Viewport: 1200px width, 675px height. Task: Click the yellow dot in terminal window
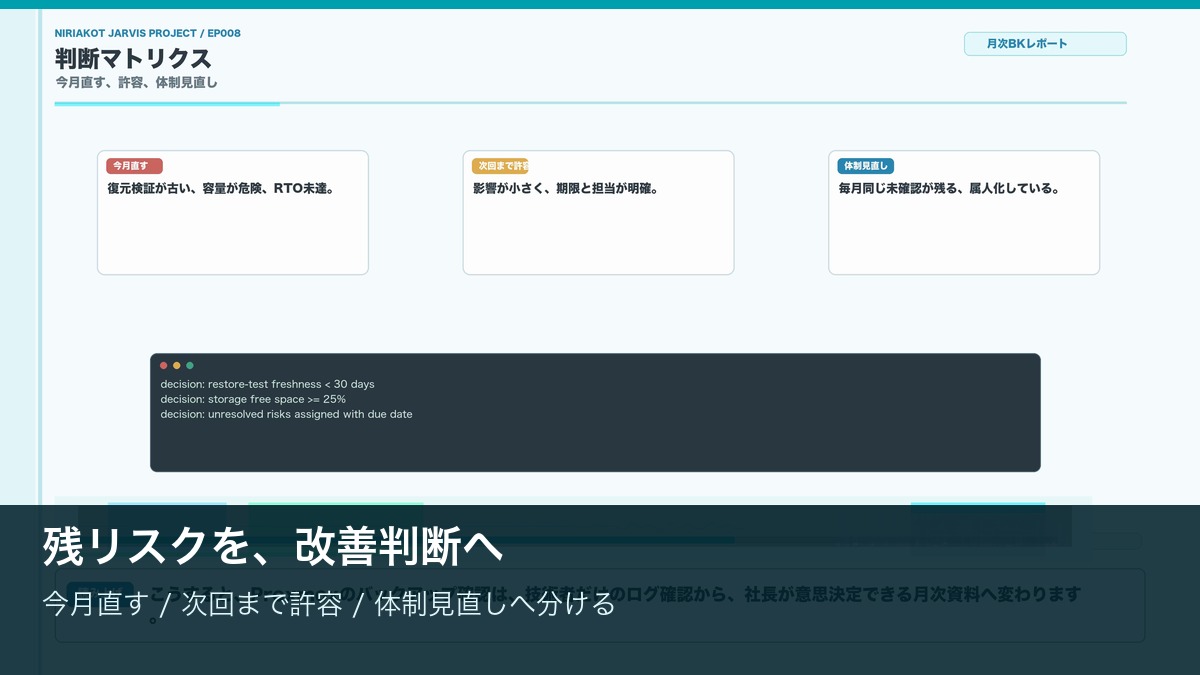(177, 366)
